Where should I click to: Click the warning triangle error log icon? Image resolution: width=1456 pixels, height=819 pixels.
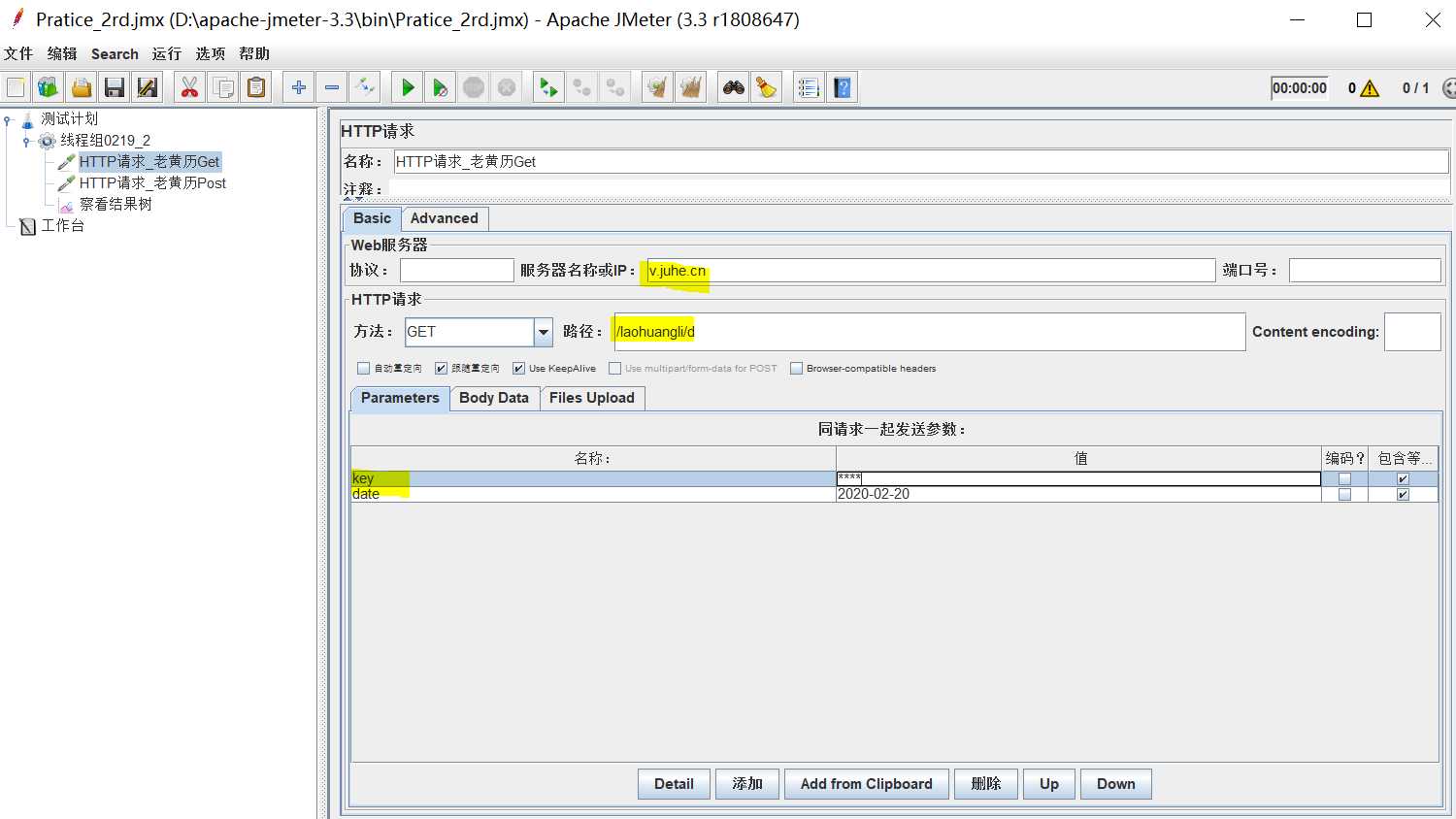(x=1370, y=88)
